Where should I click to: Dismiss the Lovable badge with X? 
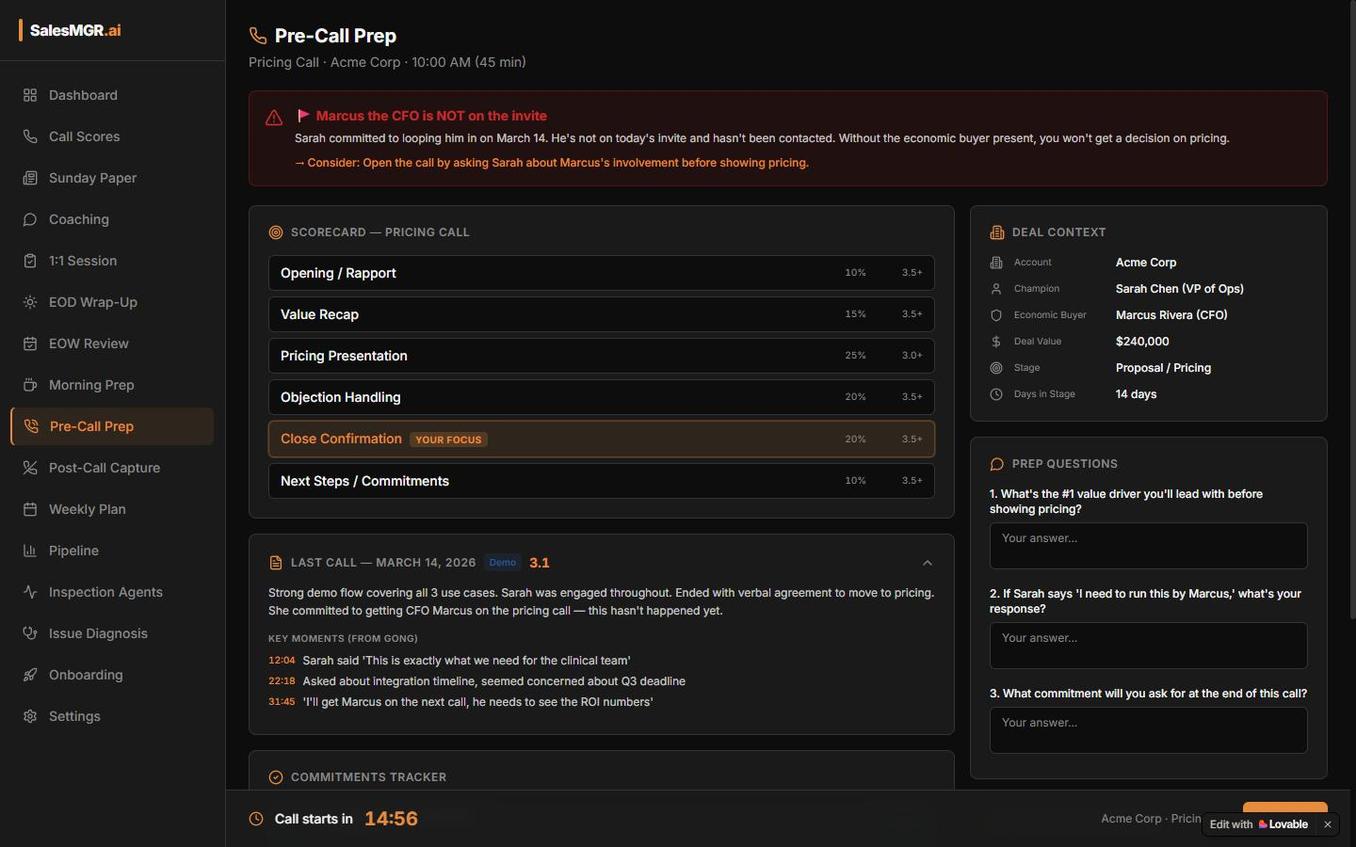[x=1328, y=825]
